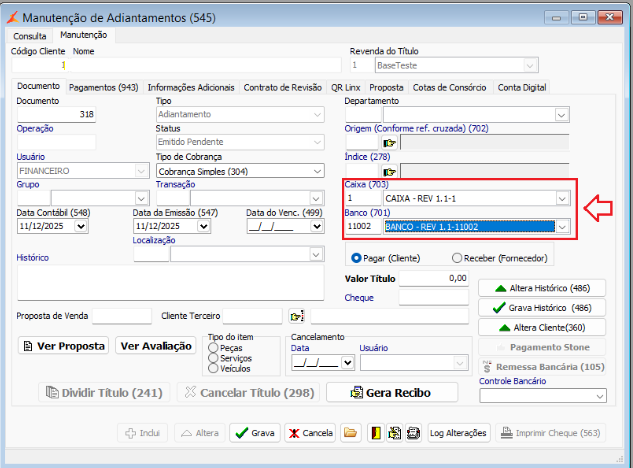Expand the Caixa (703) dropdown
This screenshot has height=468, width=633.
562,198
